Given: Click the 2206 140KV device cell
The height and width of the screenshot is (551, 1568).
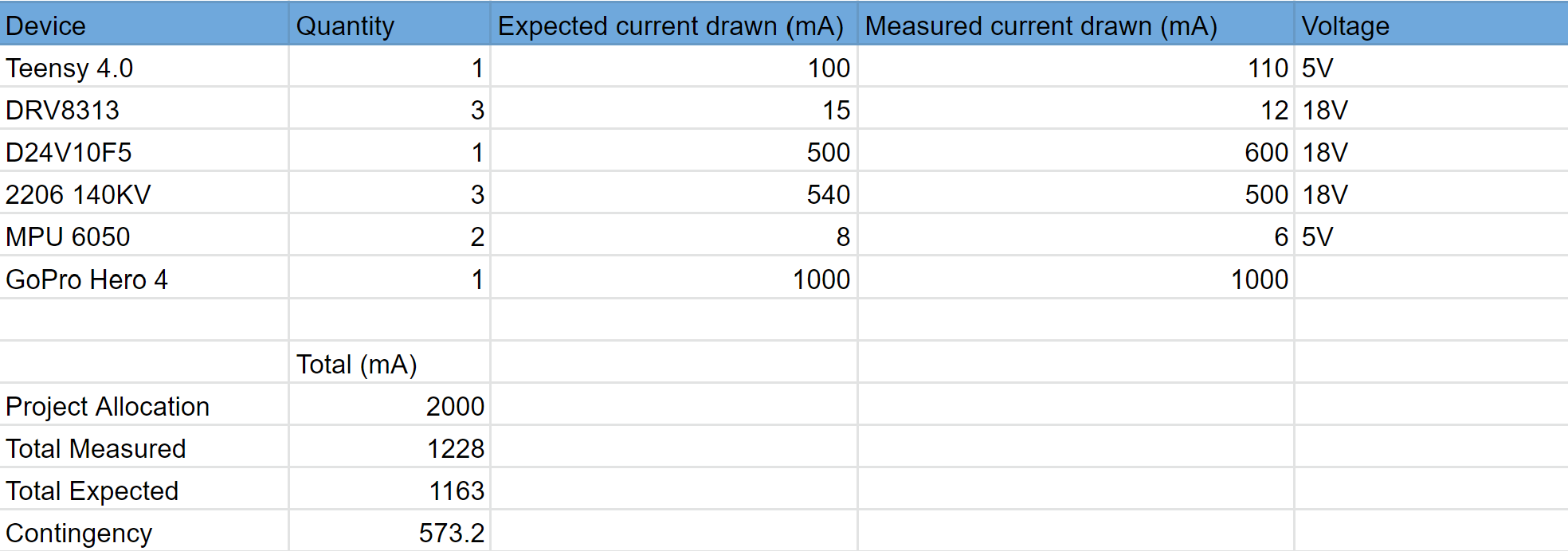Looking at the screenshot, I should click(143, 193).
